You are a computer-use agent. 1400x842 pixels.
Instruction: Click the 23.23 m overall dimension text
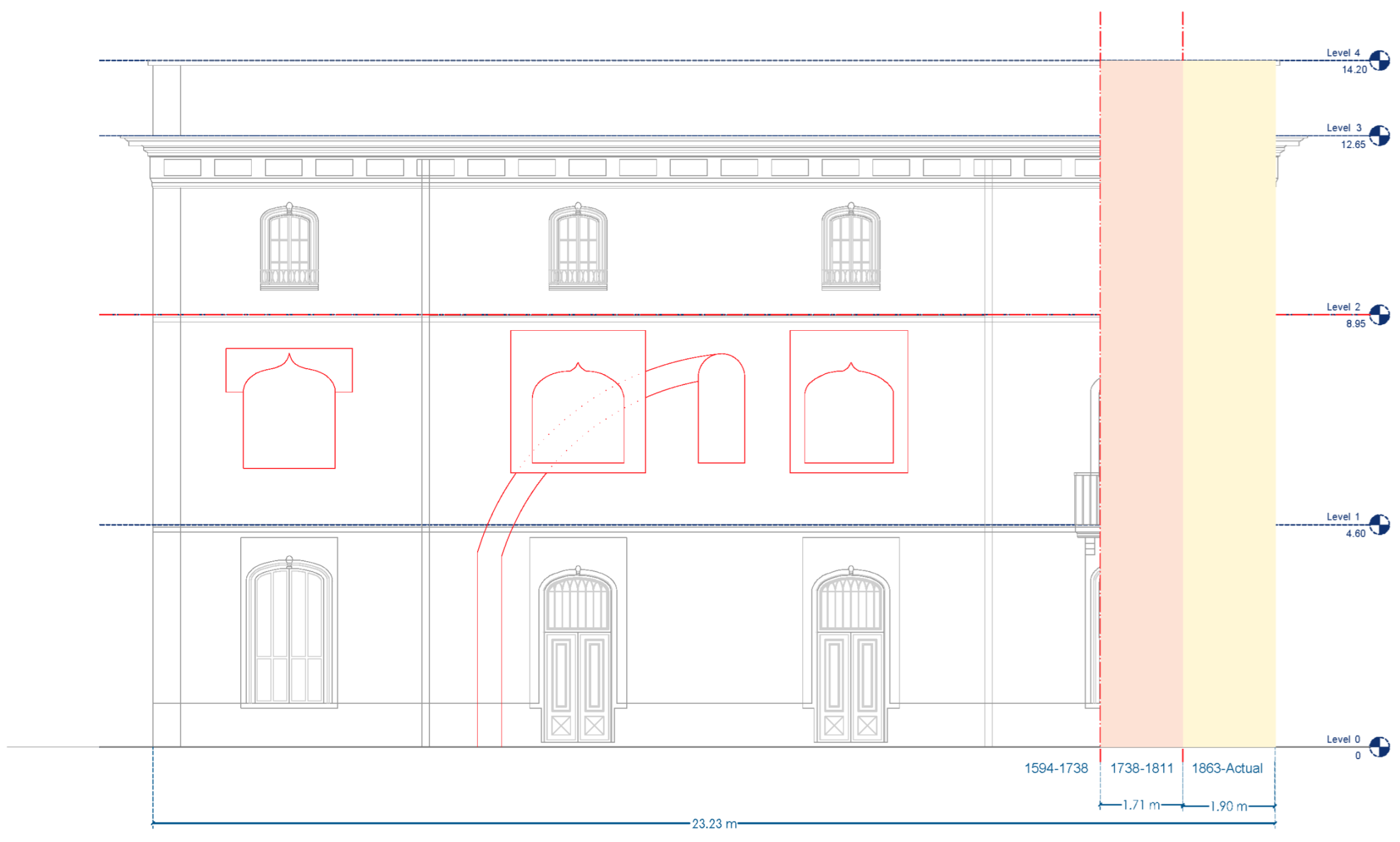click(714, 824)
